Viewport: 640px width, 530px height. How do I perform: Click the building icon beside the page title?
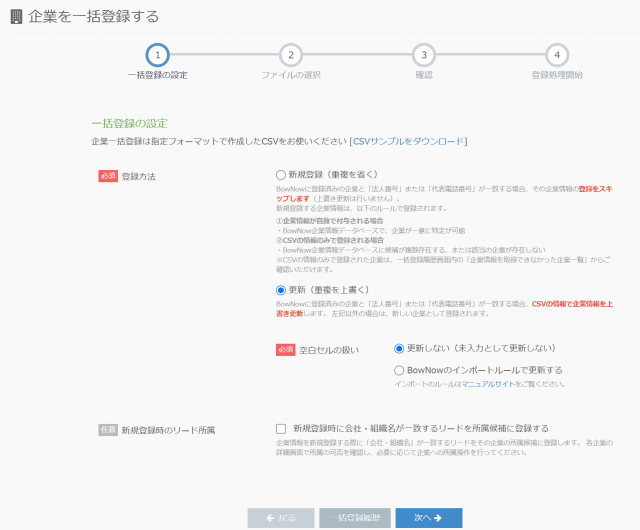16,17
